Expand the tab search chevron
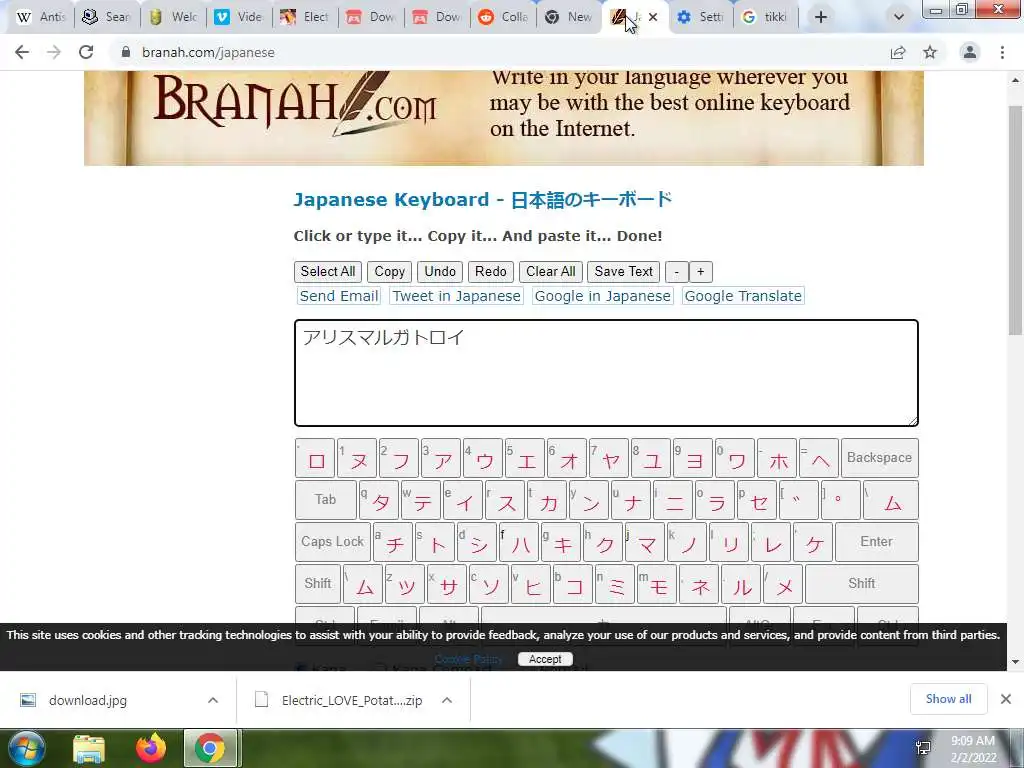Viewport: 1024px width, 768px height. 899,17
